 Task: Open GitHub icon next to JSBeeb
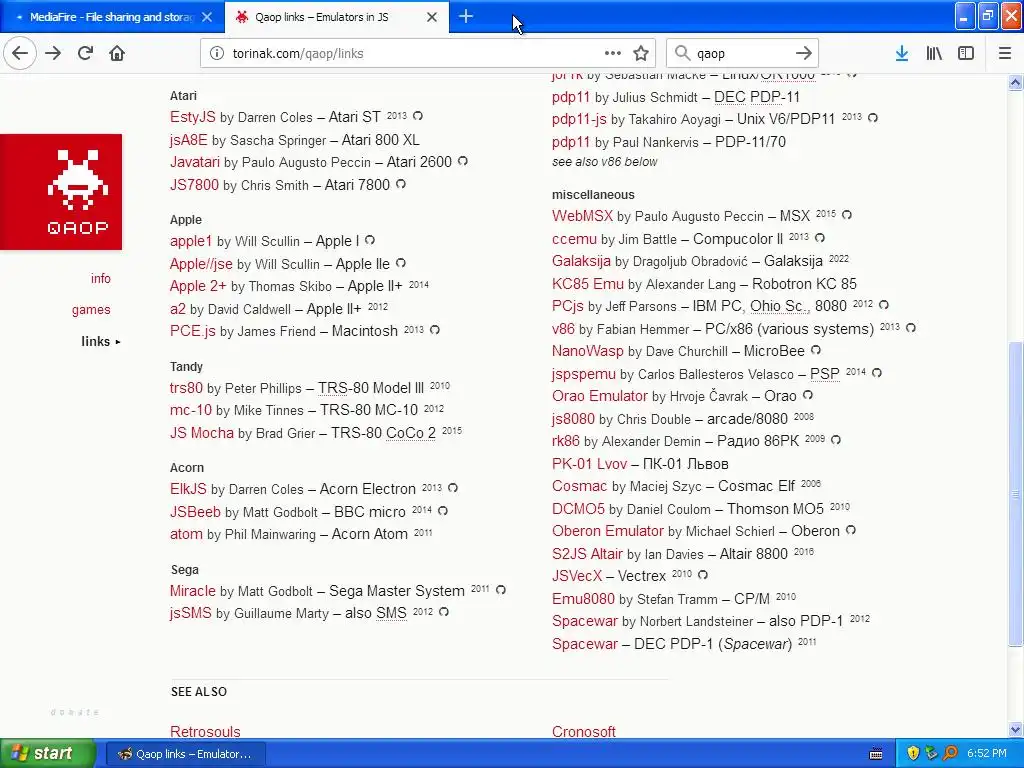point(443,511)
